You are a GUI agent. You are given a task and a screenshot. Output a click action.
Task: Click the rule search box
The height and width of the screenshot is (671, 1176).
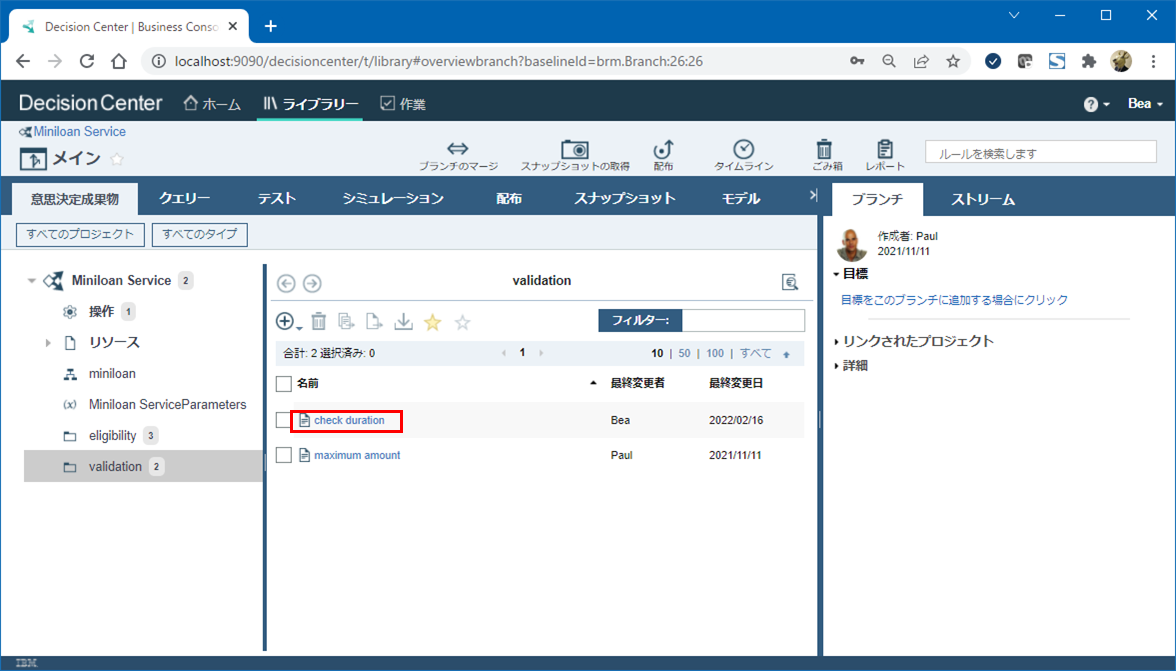[x=1040, y=152]
